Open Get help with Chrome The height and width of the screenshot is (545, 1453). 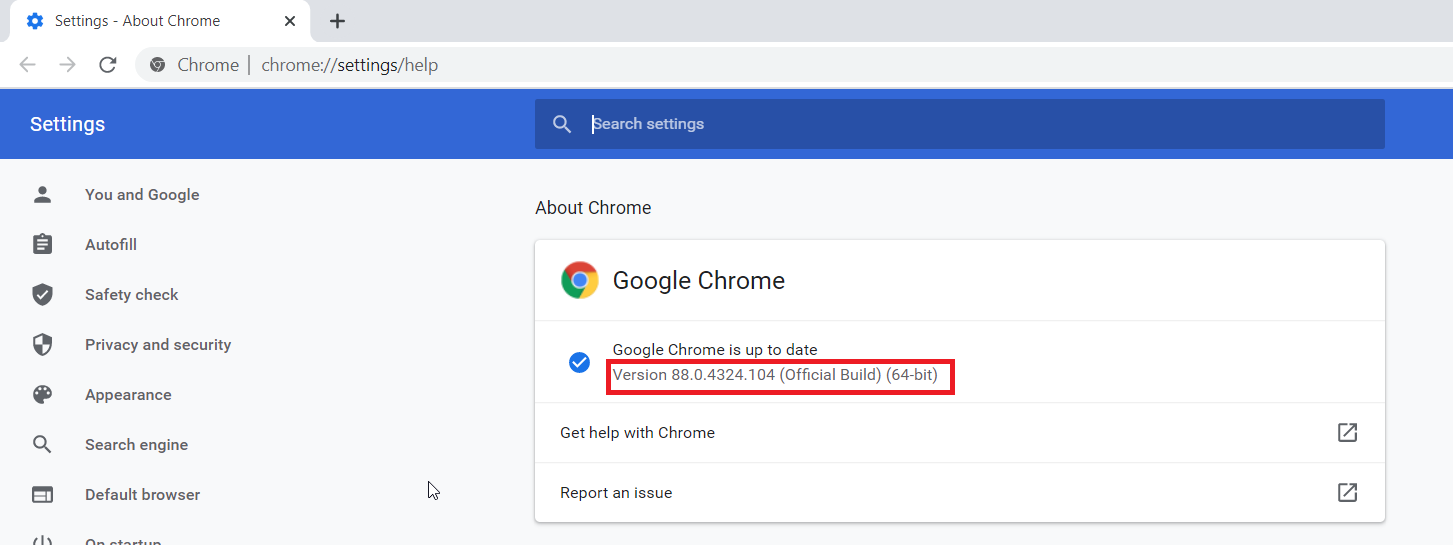coord(637,433)
